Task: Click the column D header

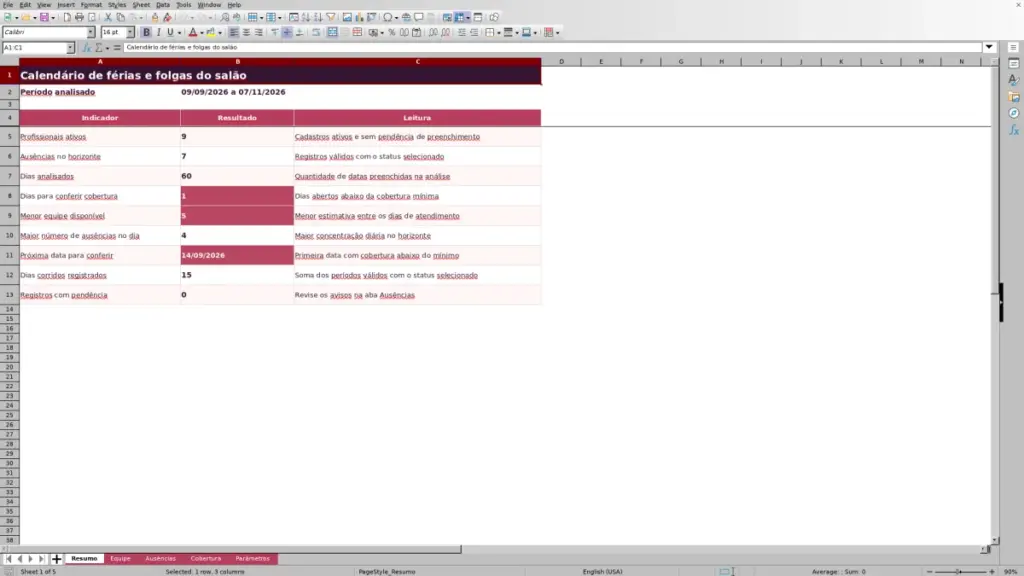Action: [561, 61]
